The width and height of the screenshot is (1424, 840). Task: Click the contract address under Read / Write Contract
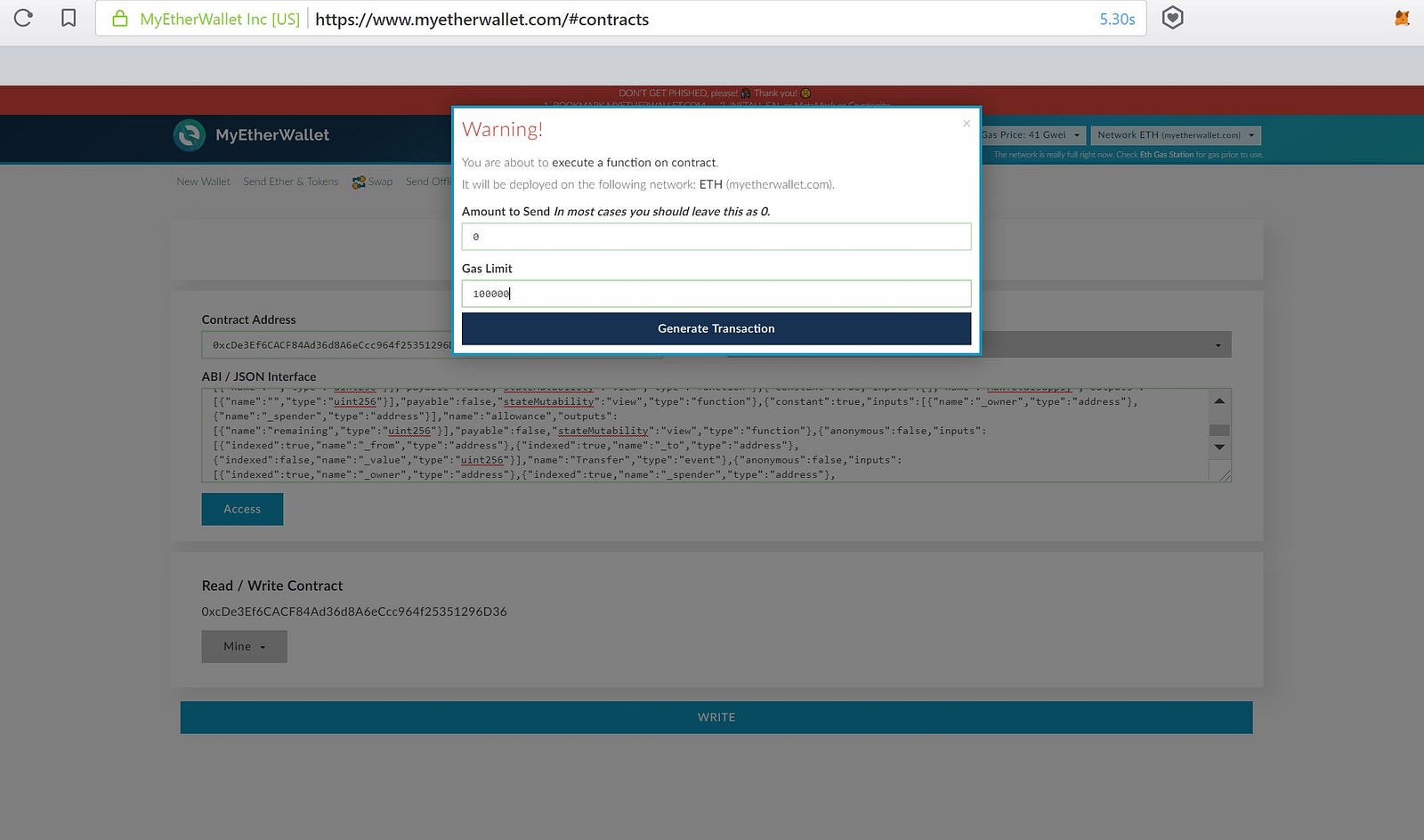[x=354, y=611]
